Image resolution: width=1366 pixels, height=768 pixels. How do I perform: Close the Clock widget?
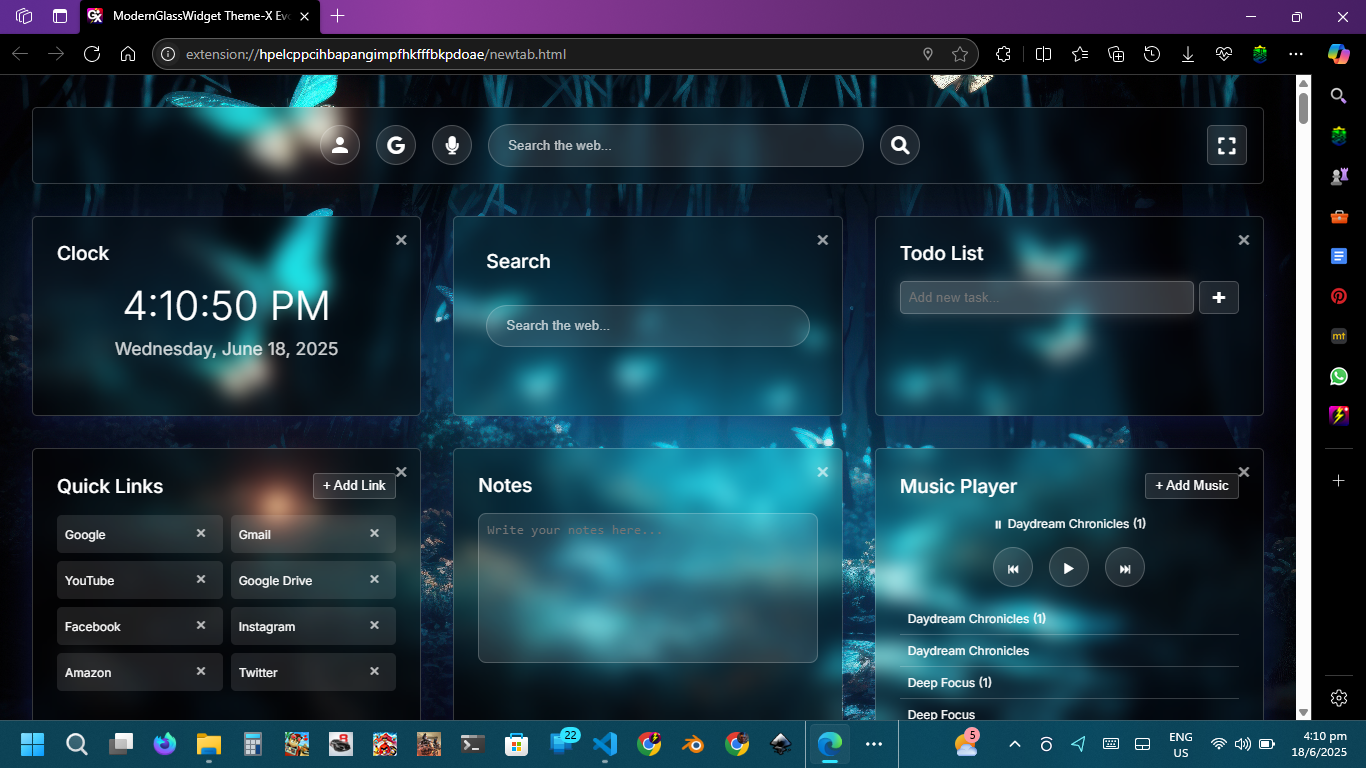pyautogui.click(x=401, y=240)
